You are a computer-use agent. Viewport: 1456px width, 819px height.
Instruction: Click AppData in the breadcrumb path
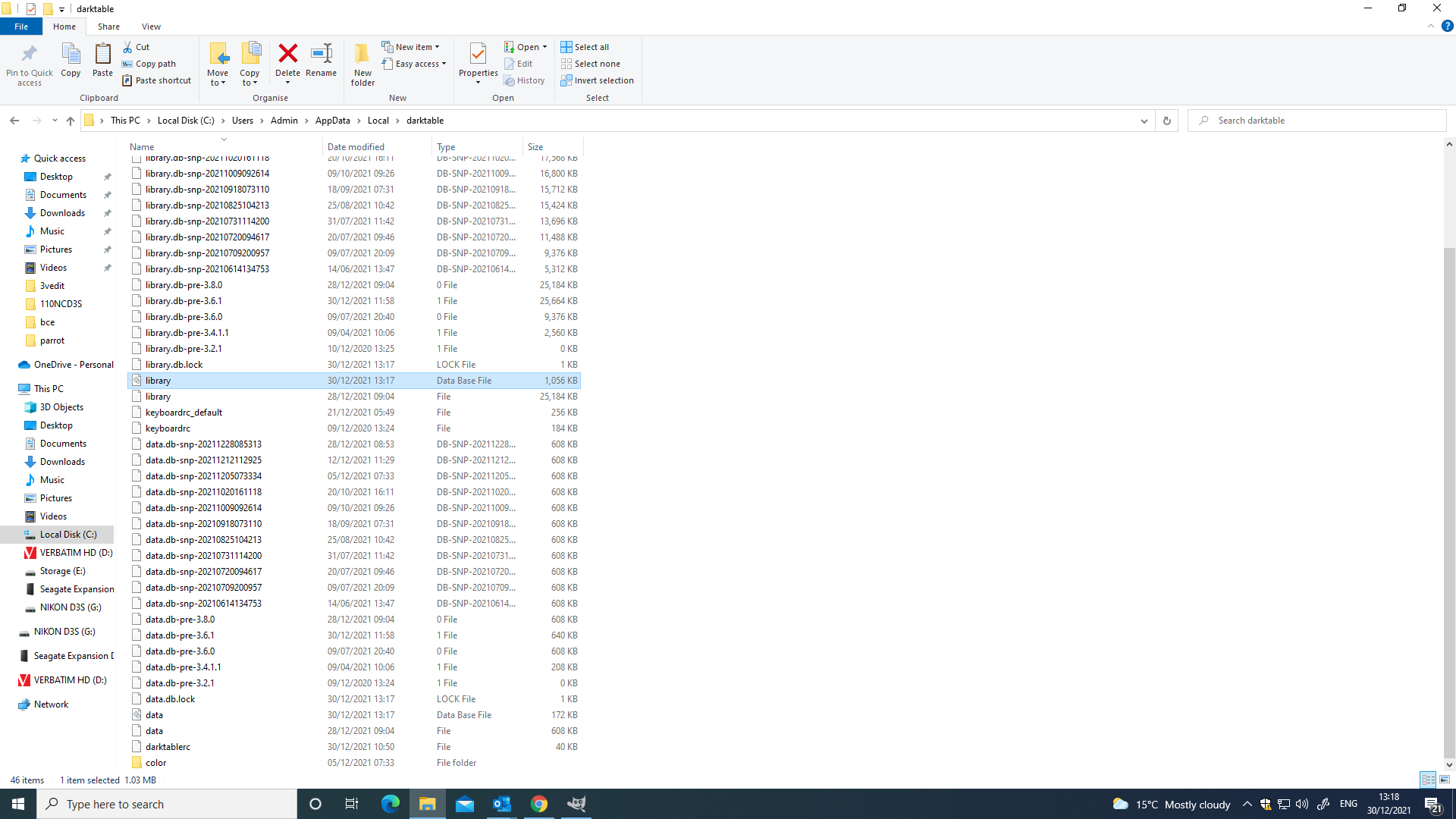pos(332,121)
